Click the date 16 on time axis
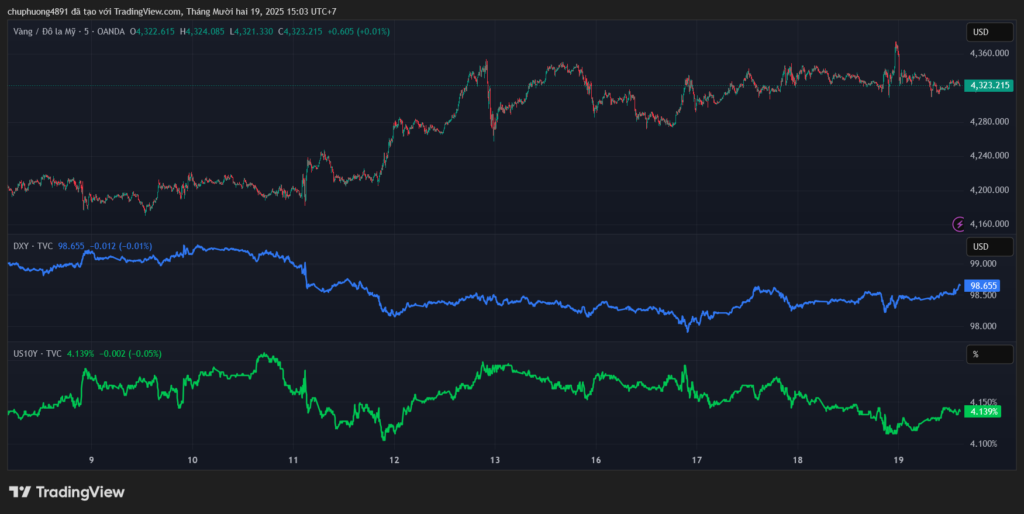 tap(596, 460)
